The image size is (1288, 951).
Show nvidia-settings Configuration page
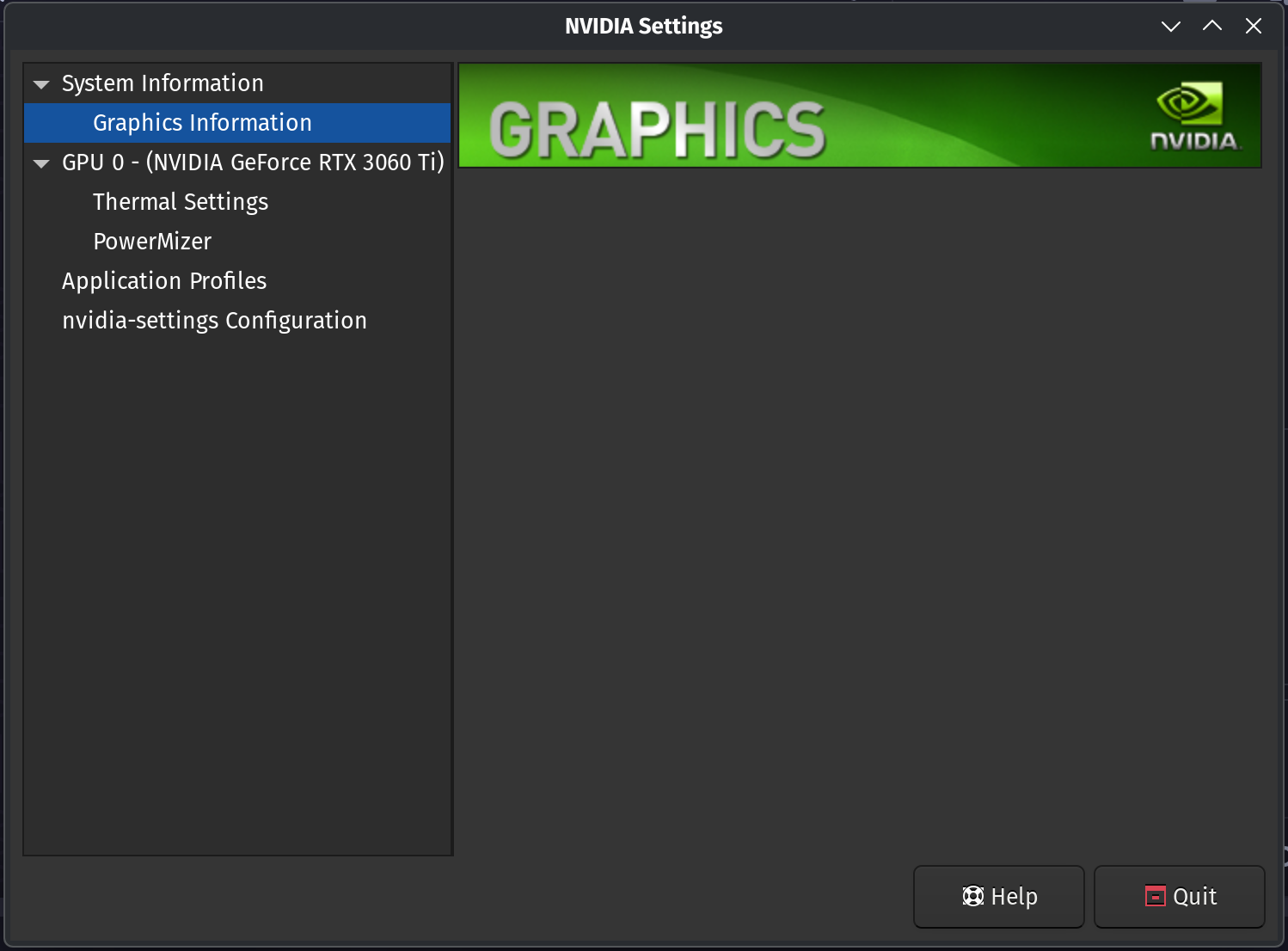214,321
